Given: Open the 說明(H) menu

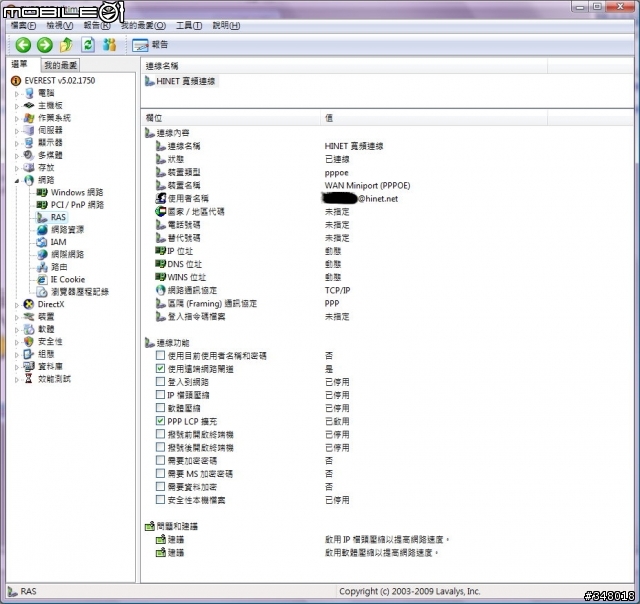Looking at the screenshot, I should 226,26.
